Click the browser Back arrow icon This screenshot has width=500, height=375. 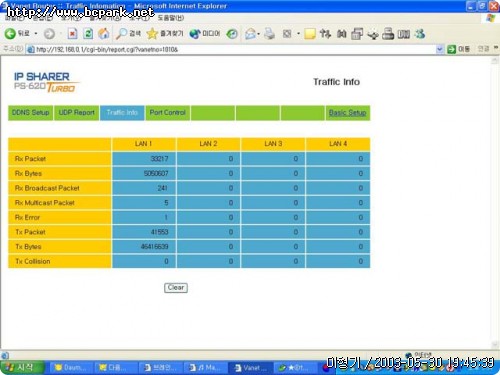coord(10,34)
